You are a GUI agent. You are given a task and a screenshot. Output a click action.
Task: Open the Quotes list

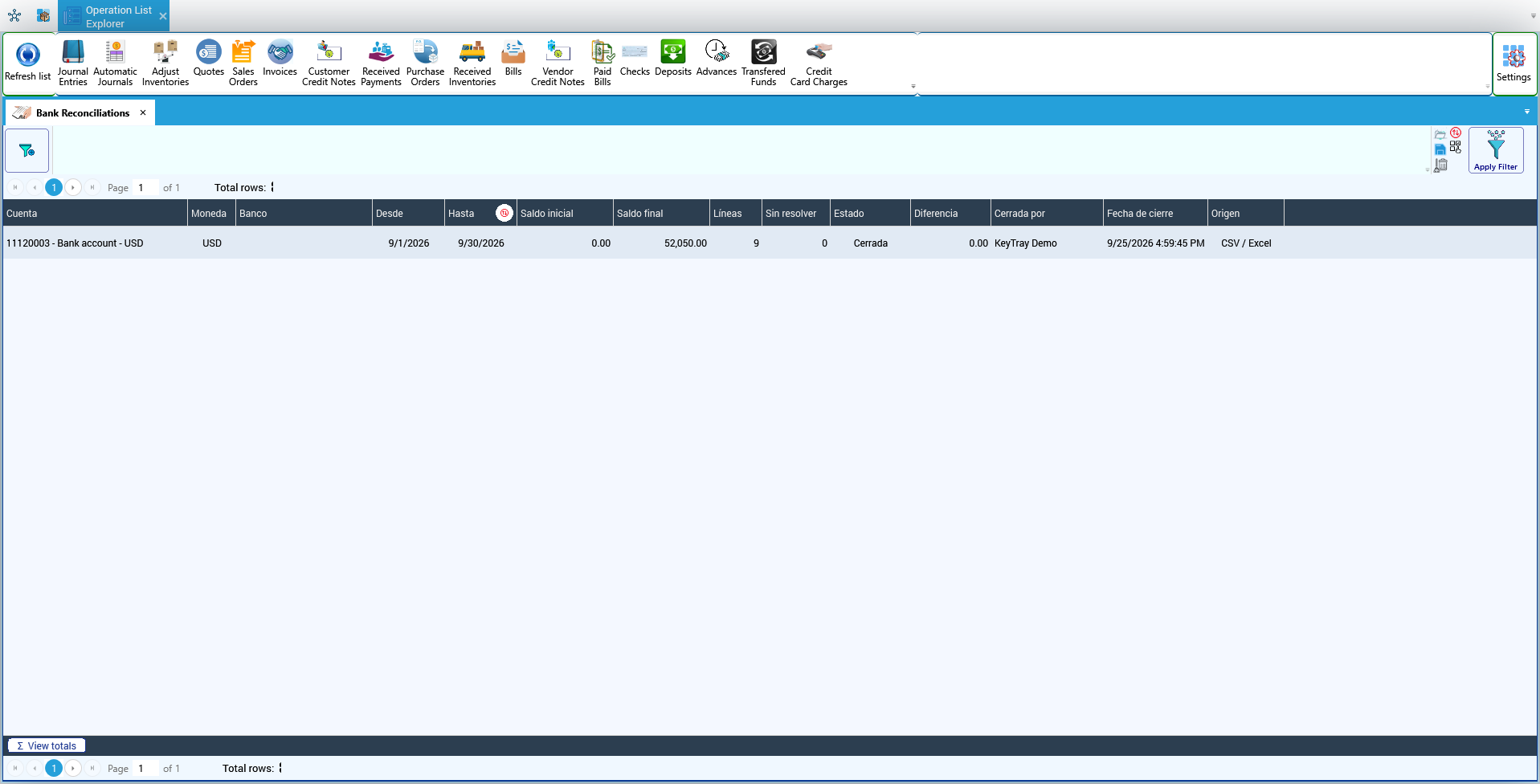pyautogui.click(x=209, y=58)
